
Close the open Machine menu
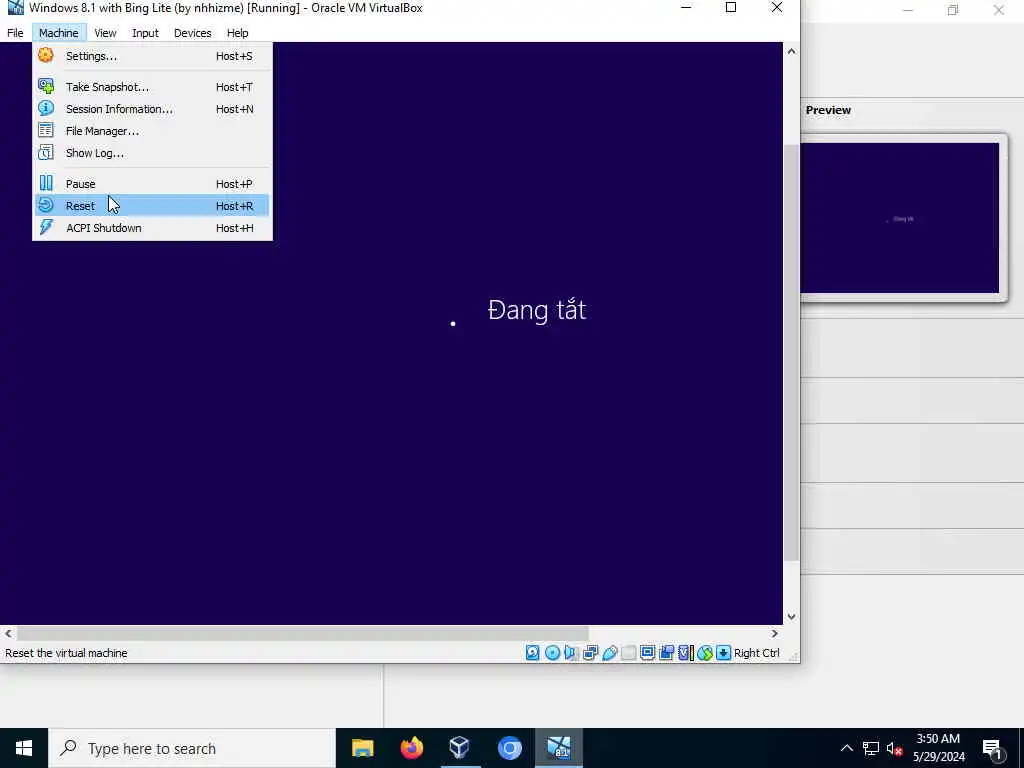point(58,33)
